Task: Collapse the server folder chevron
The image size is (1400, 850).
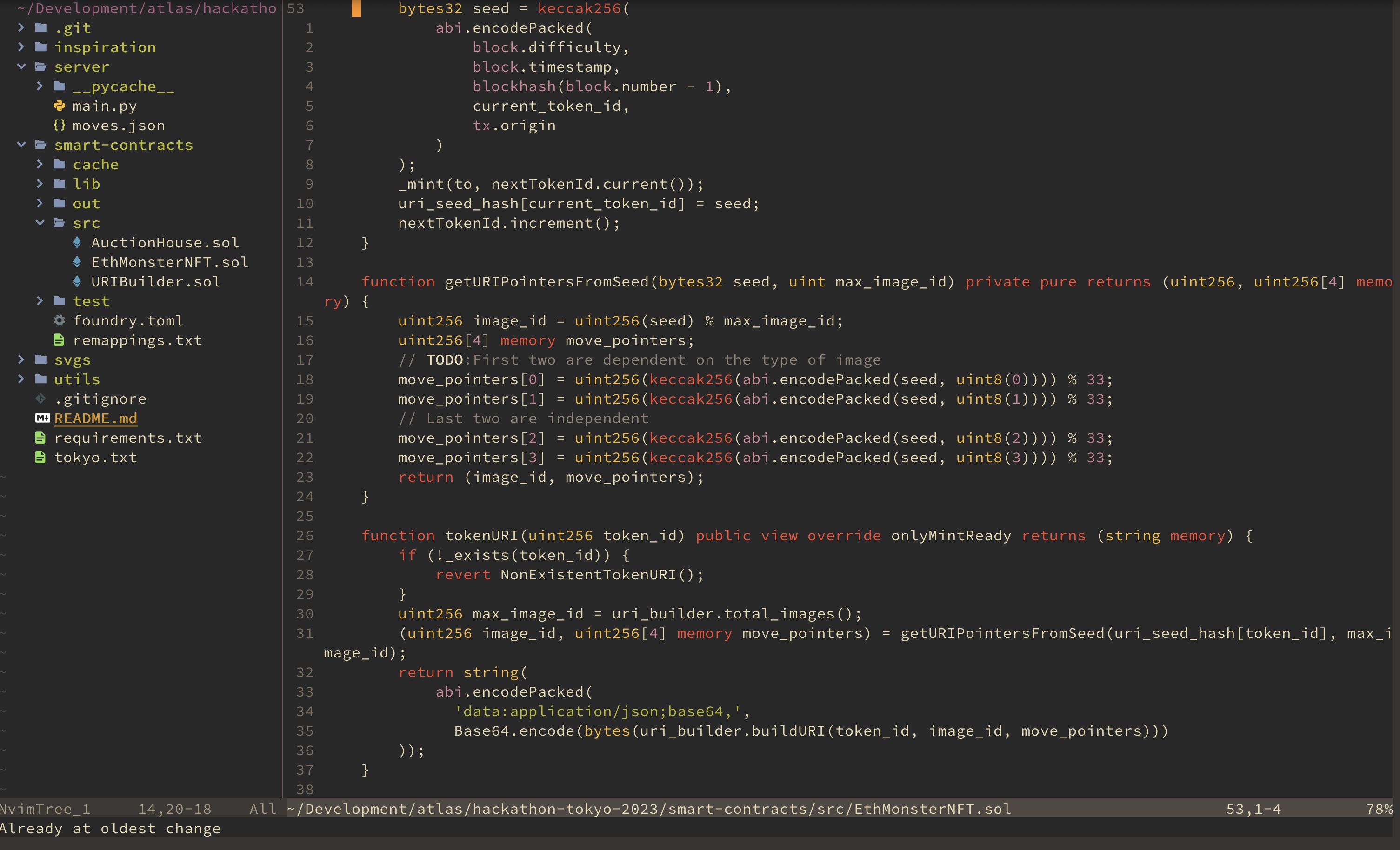Action: pos(21,66)
